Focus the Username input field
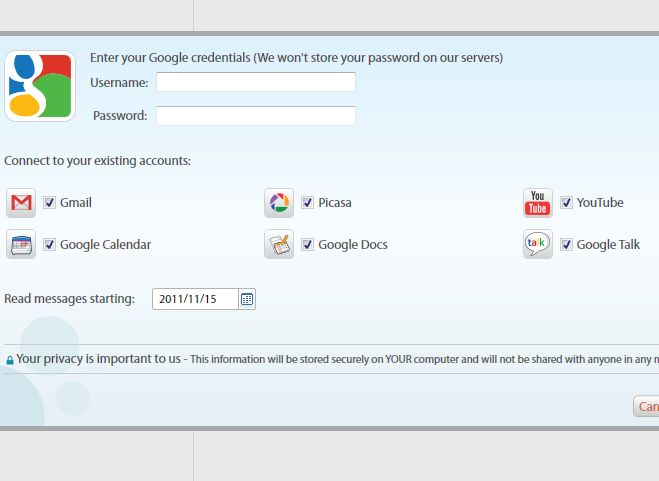 tap(256, 82)
